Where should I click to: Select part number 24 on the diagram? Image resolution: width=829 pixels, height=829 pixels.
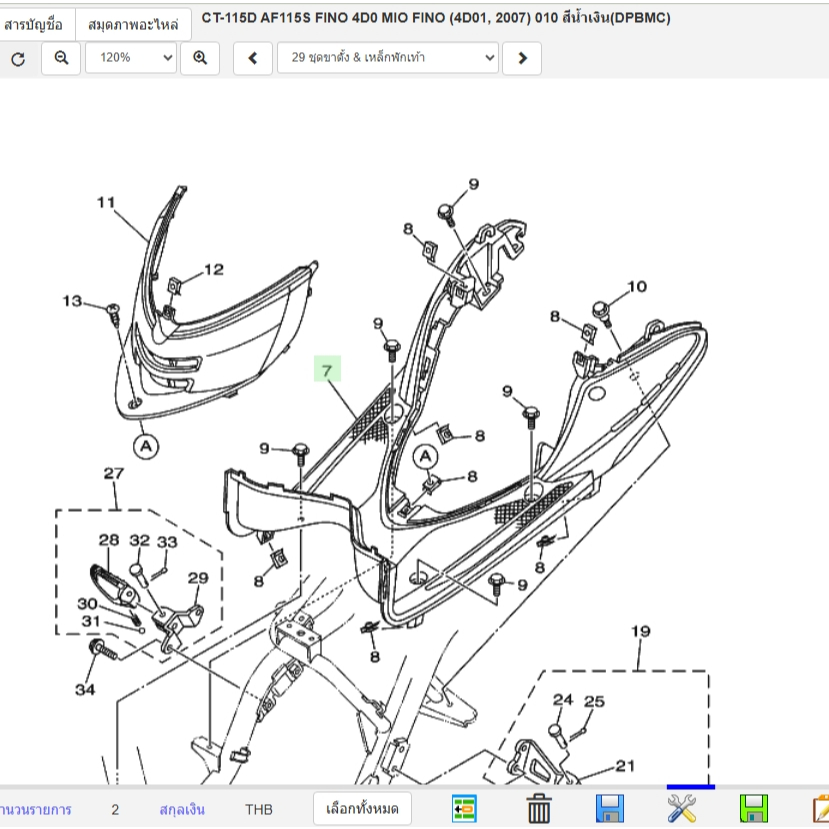click(563, 700)
